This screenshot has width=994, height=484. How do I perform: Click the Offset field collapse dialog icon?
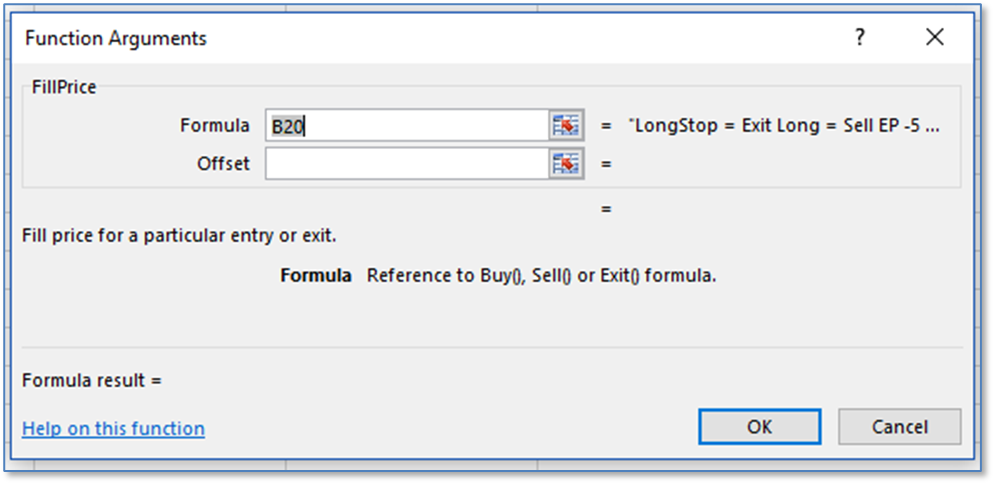tap(566, 164)
